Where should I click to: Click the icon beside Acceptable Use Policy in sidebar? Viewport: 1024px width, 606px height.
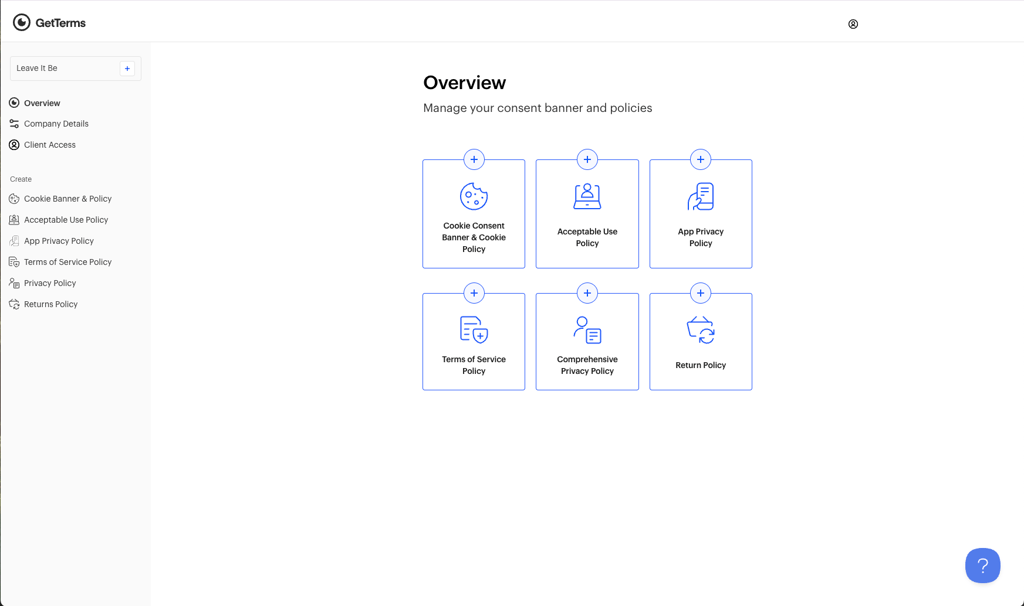click(x=14, y=220)
